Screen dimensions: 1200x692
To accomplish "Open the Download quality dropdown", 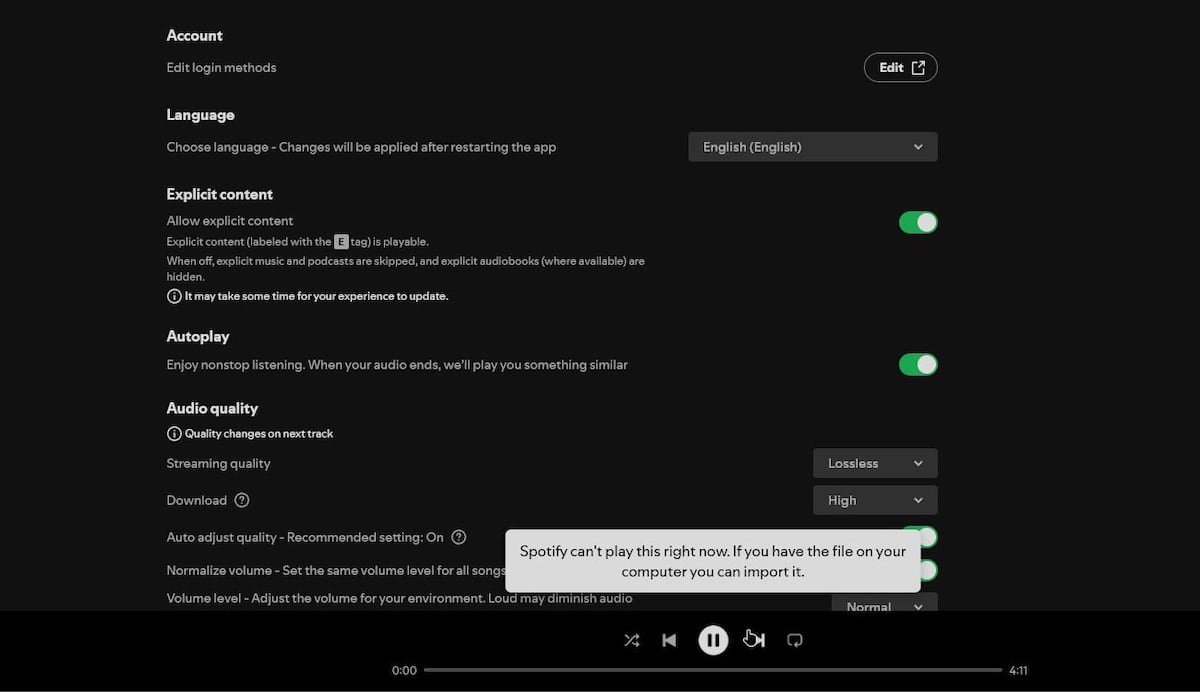I will click(x=874, y=500).
